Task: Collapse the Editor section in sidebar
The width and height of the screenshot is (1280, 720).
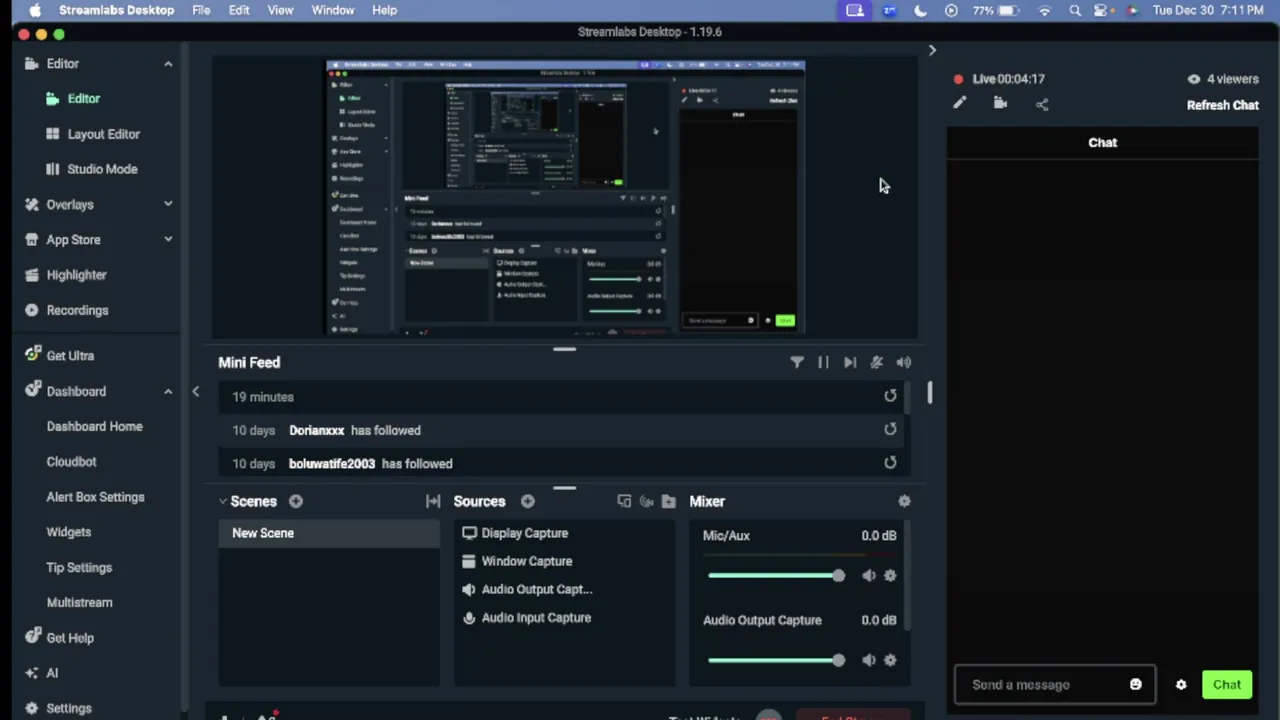Action: pos(168,64)
